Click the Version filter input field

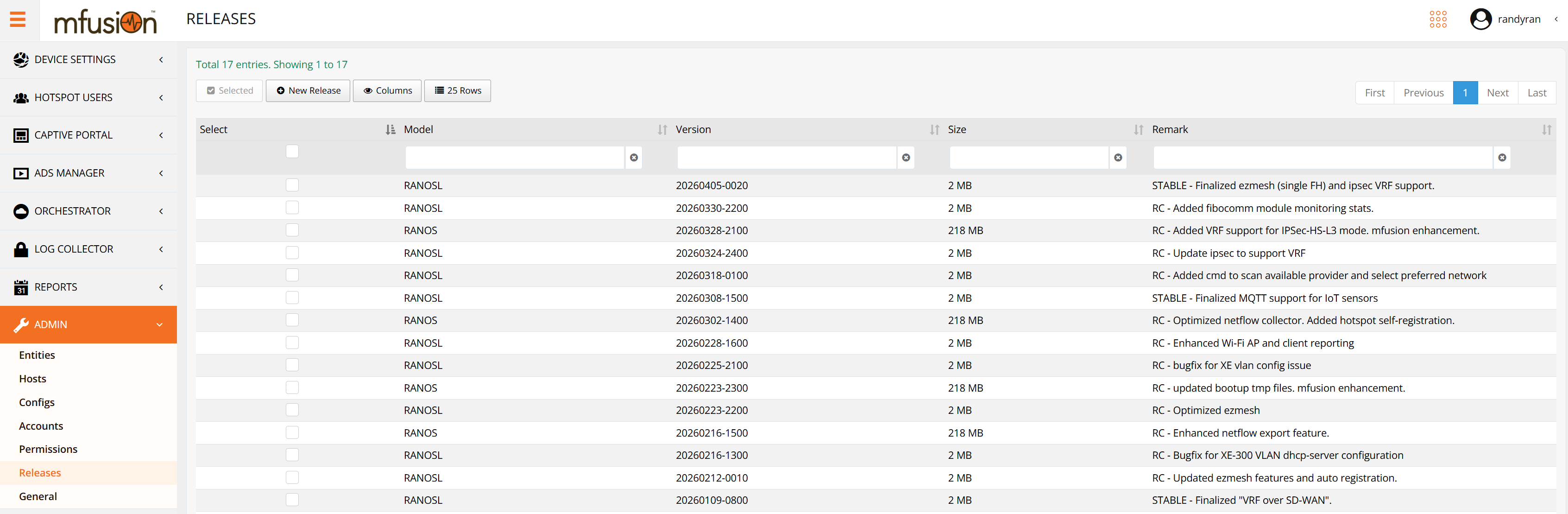point(786,158)
